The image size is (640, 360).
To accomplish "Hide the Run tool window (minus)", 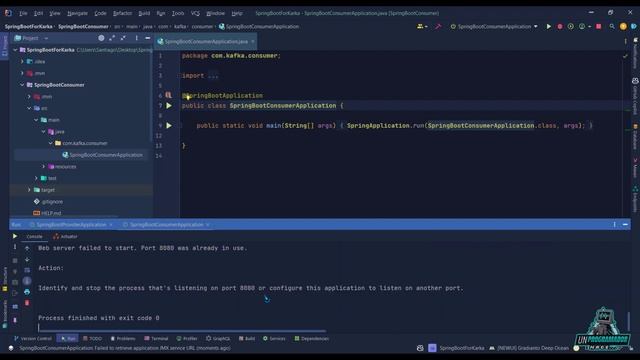I will click(x=625, y=224).
